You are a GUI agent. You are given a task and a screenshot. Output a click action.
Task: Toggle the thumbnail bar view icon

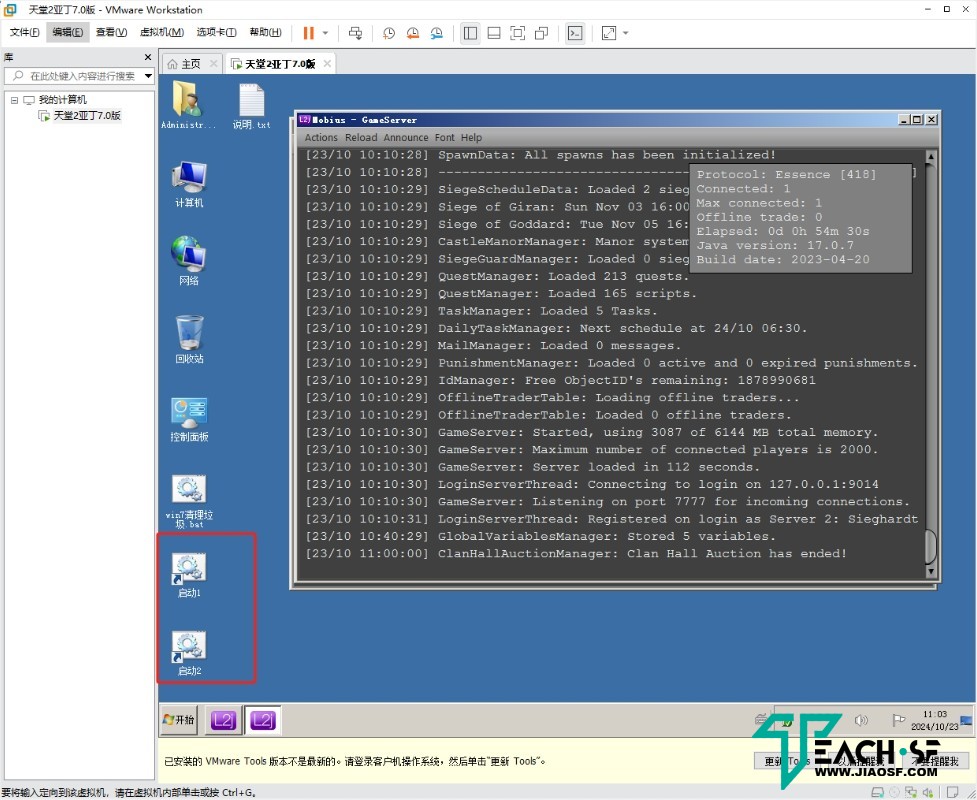point(493,33)
